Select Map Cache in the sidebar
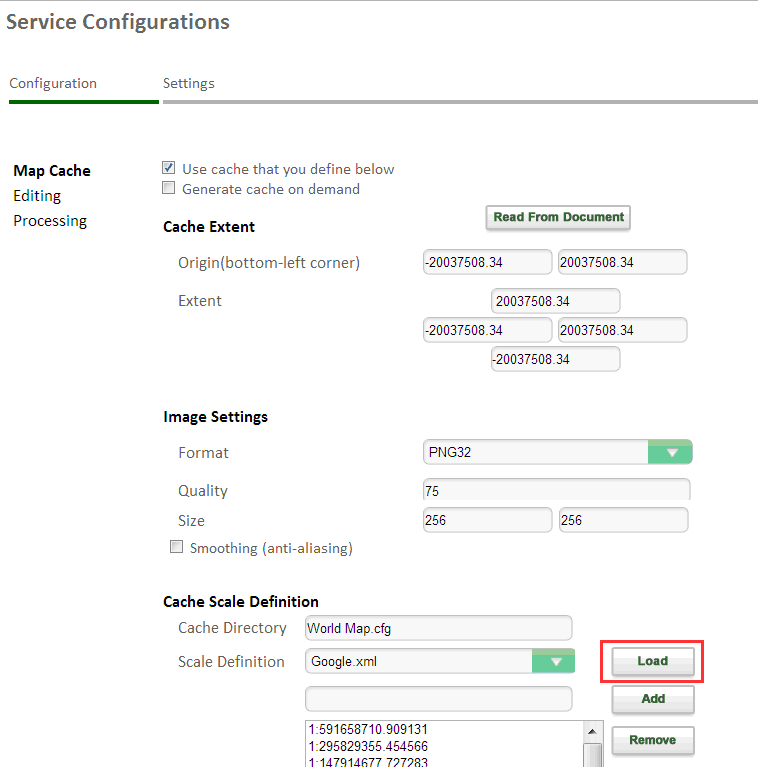This screenshot has height=768, width=758. click(x=52, y=171)
